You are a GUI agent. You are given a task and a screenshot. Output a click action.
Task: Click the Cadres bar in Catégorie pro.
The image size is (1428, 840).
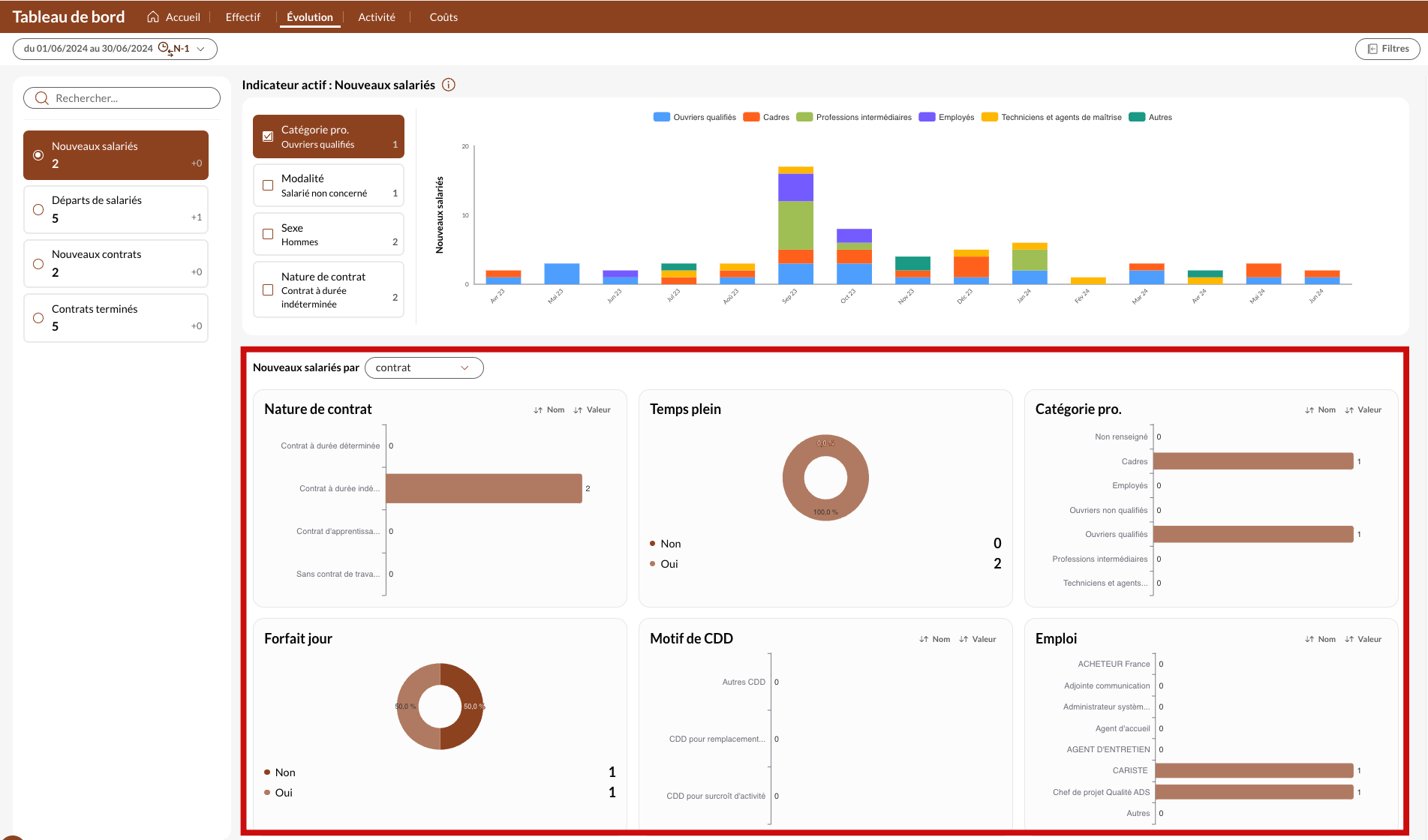pyautogui.click(x=1253, y=461)
